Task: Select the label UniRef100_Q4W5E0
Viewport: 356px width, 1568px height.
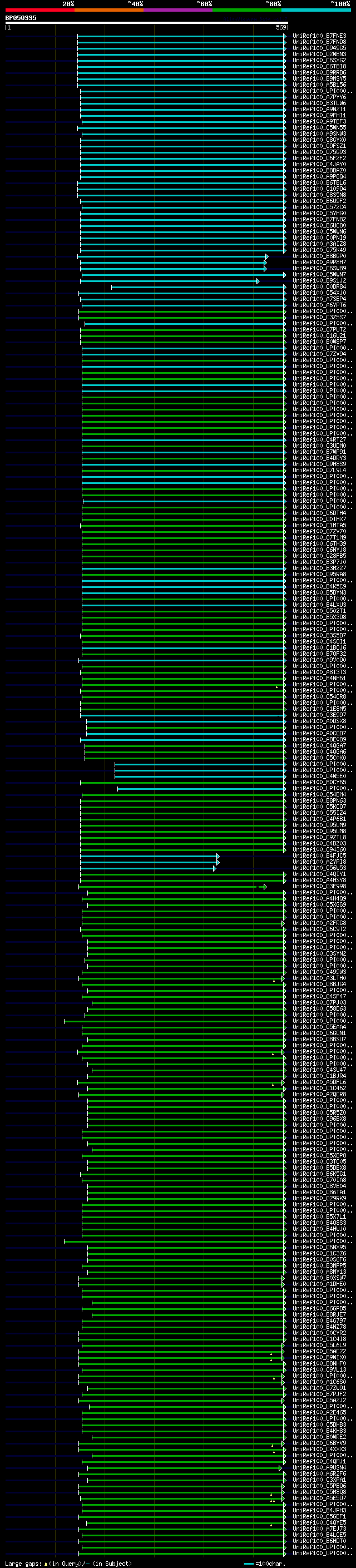Action: coord(319,776)
